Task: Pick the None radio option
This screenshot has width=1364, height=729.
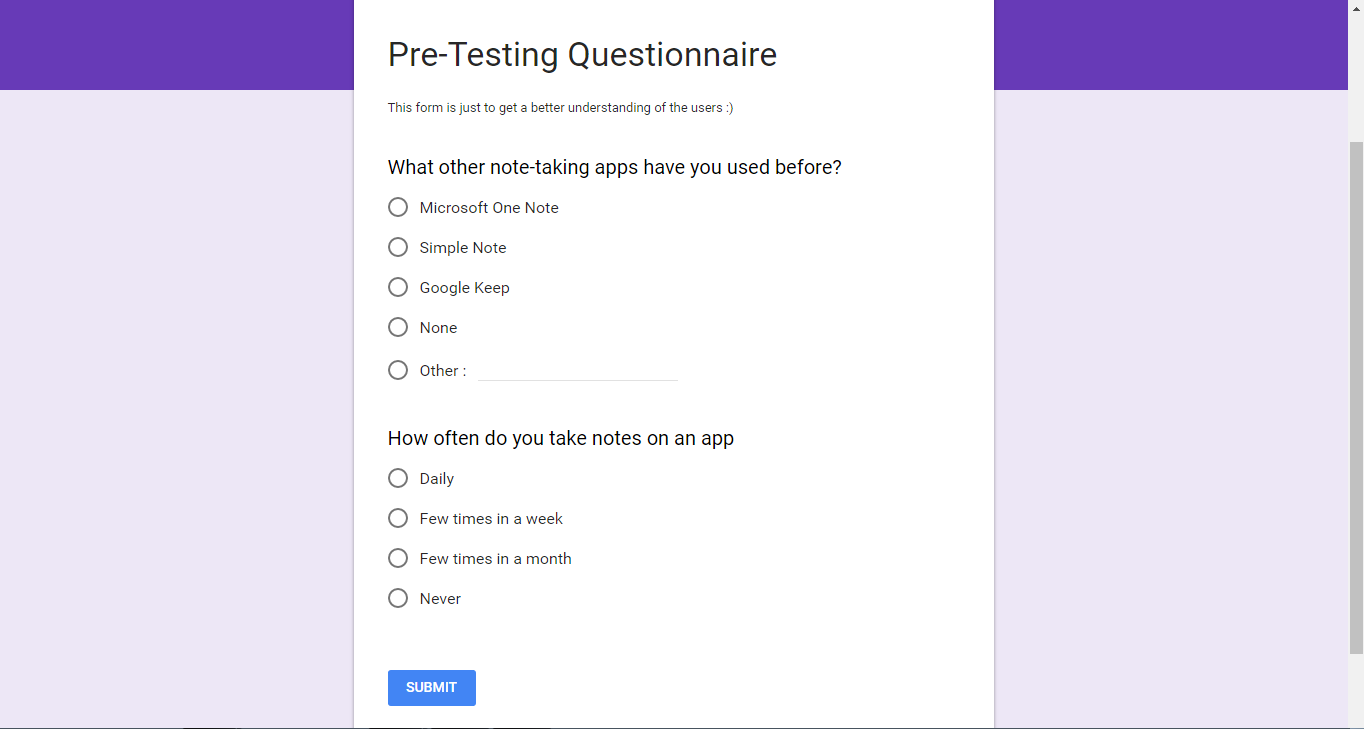Action: (x=398, y=327)
